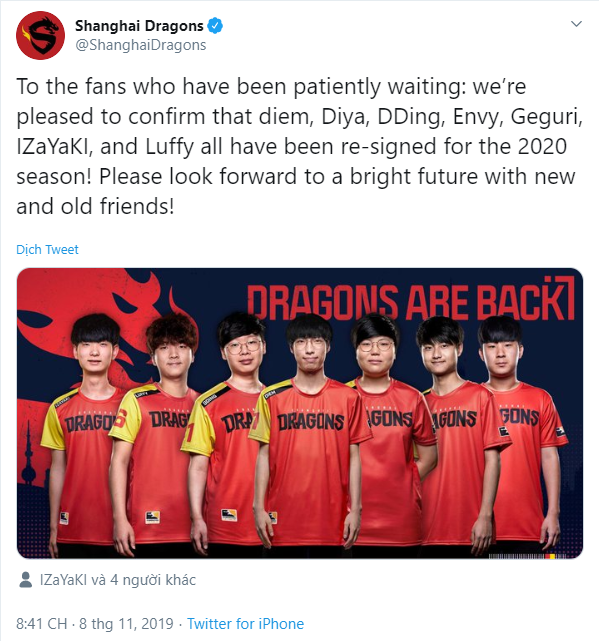This screenshot has width=599, height=641.
Task: Click the player with curly brown hair
Action: [x=159, y=433]
